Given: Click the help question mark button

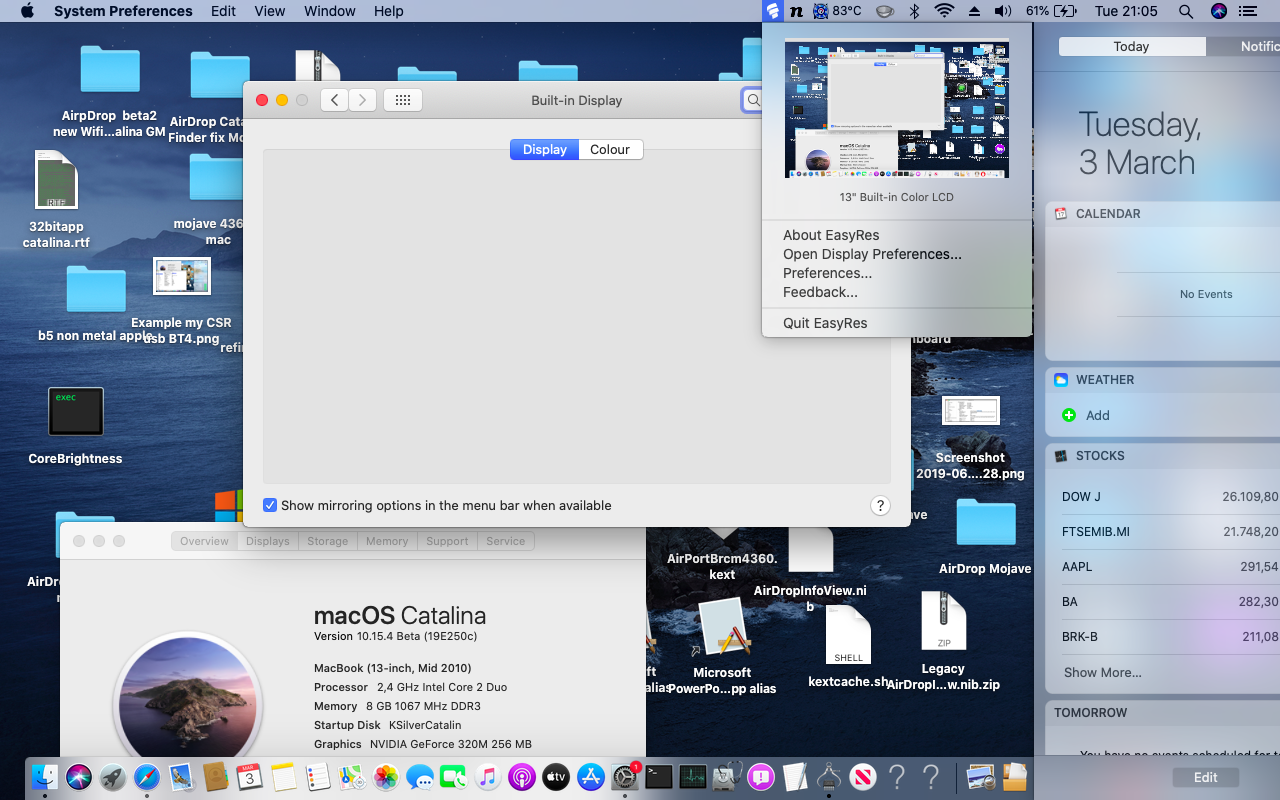Looking at the screenshot, I should click(x=880, y=505).
